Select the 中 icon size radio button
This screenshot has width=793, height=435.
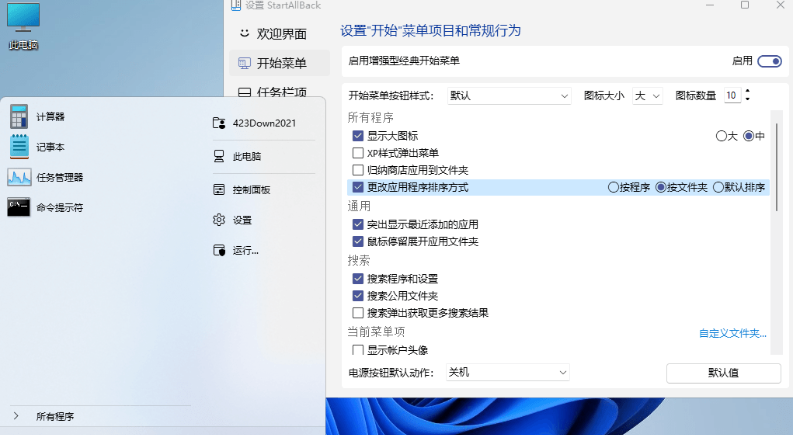(x=748, y=136)
